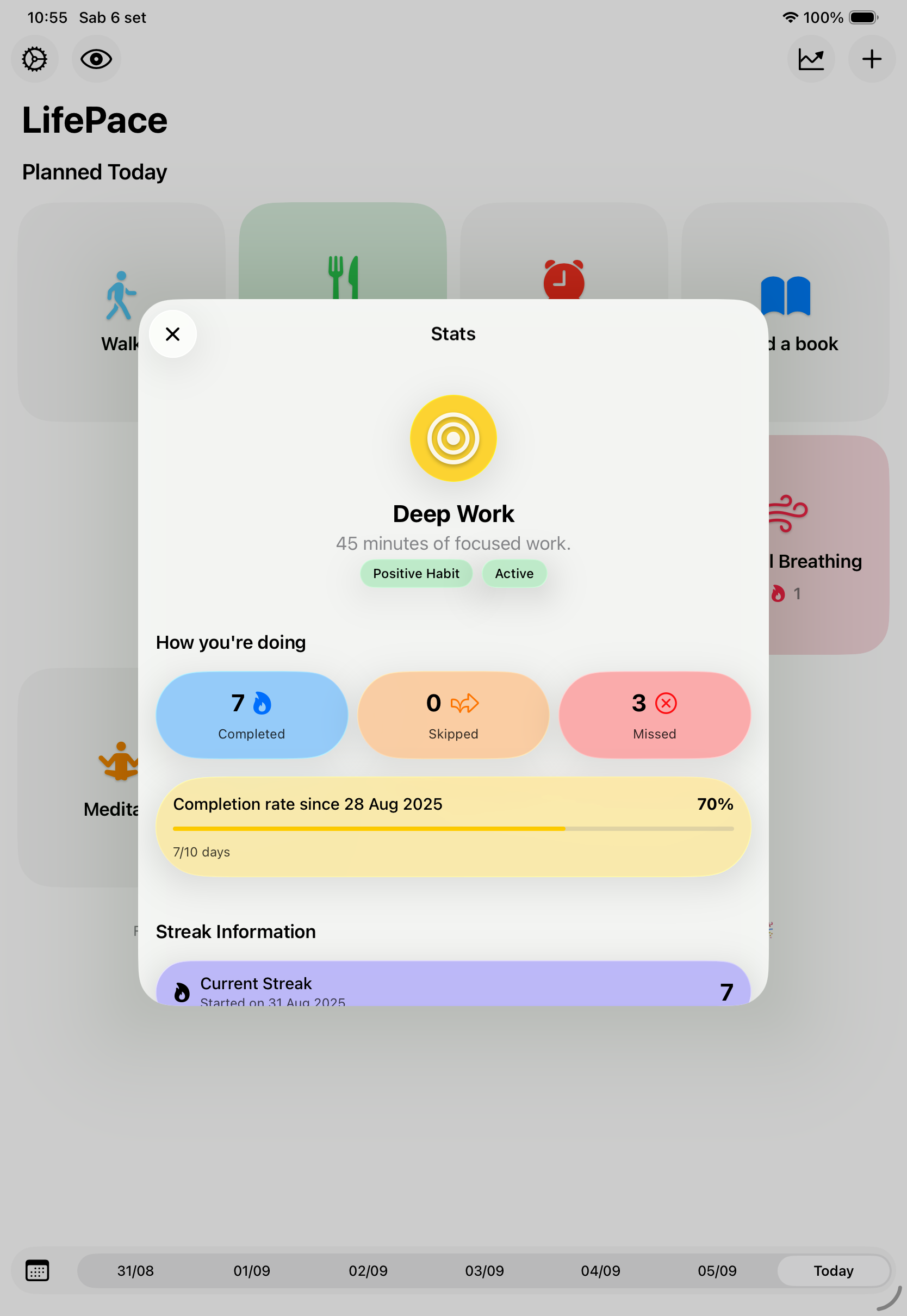Open the chart statistics icon
The width and height of the screenshot is (907, 1316).
click(811, 59)
